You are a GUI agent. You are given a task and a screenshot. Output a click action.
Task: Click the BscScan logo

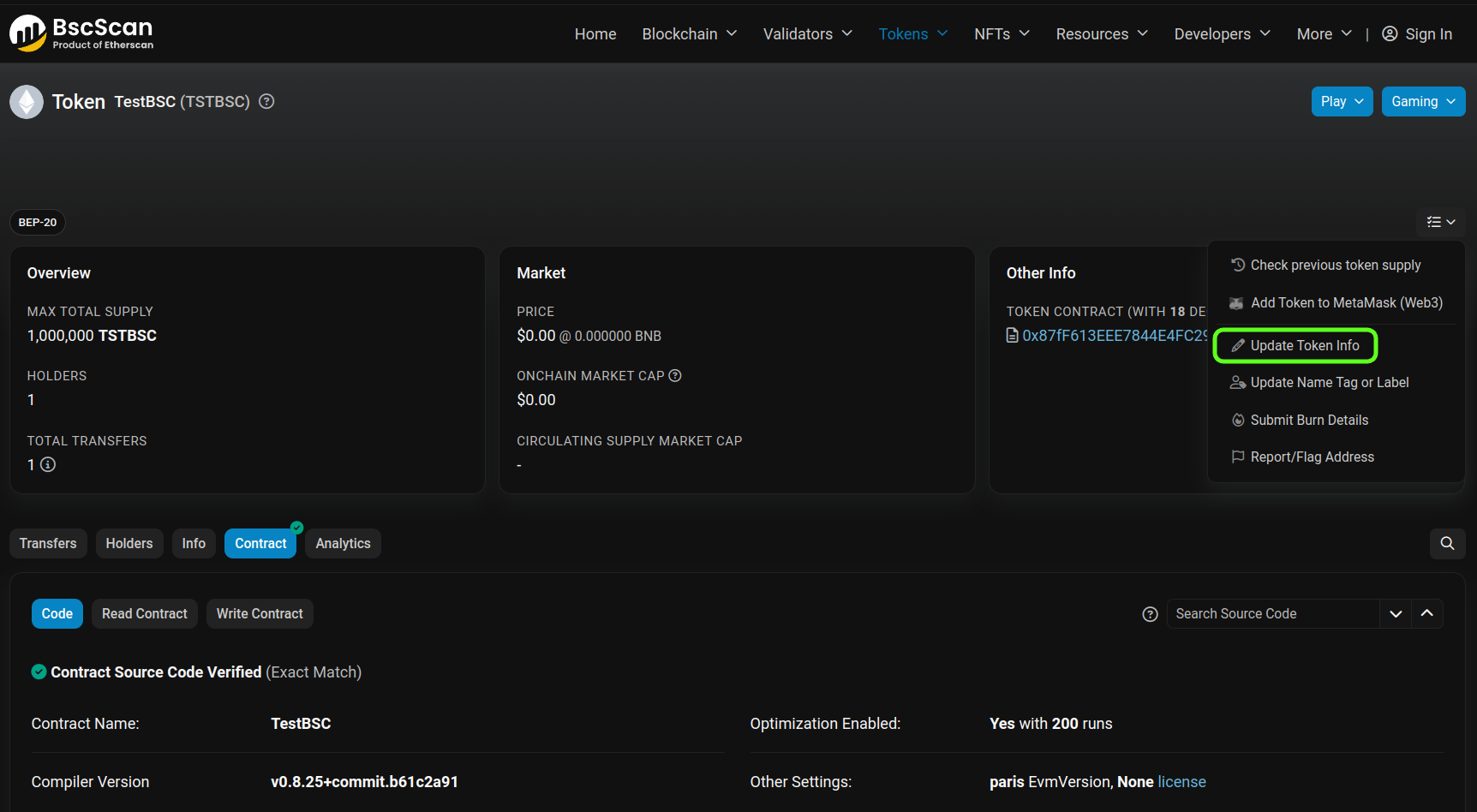point(81,33)
